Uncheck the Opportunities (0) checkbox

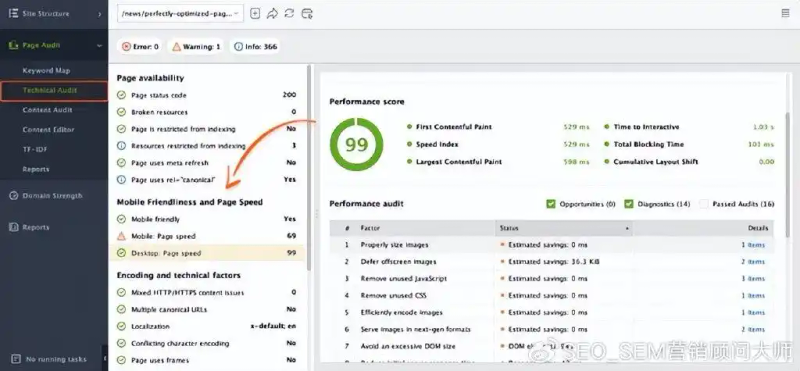point(551,204)
